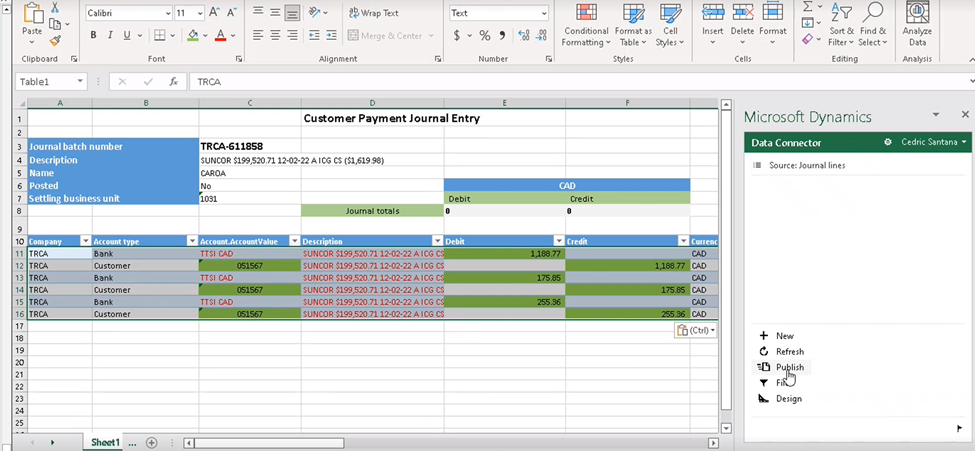The height and width of the screenshot is (451, 975).
Task: Click Wrap Text button
Action: 374,13
